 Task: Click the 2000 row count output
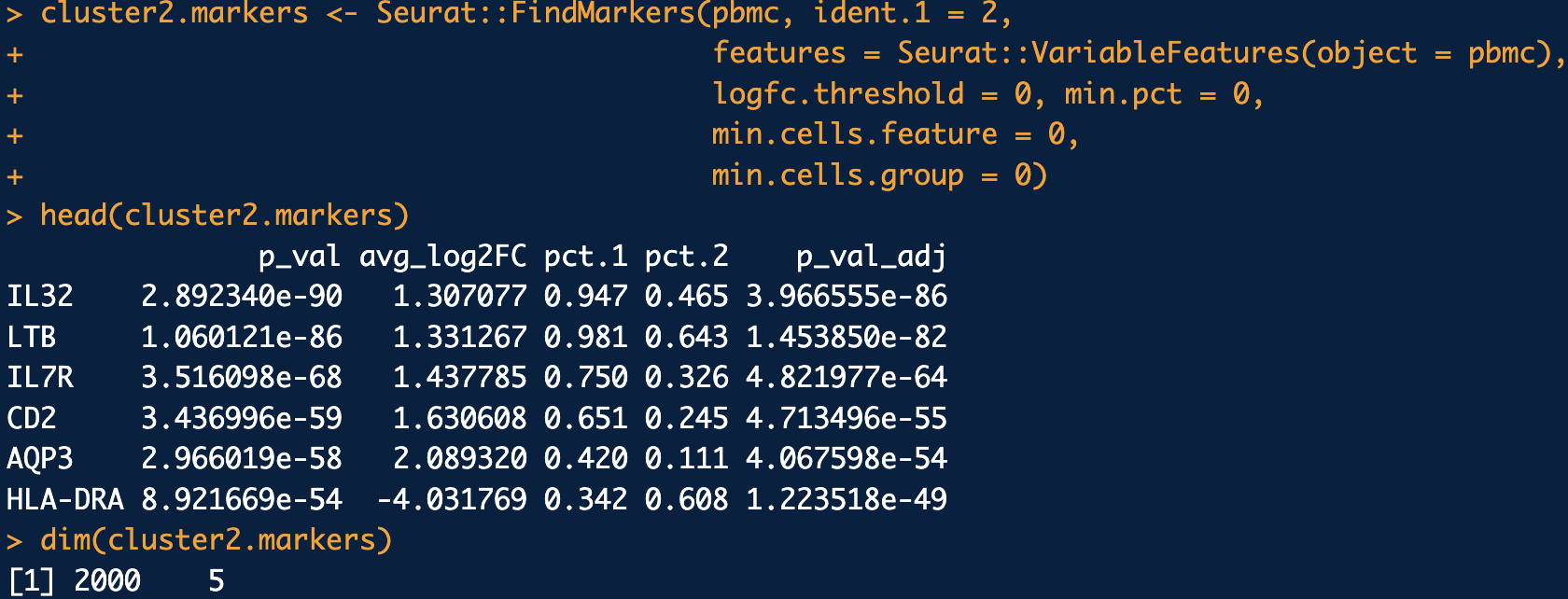coord(106,580)
